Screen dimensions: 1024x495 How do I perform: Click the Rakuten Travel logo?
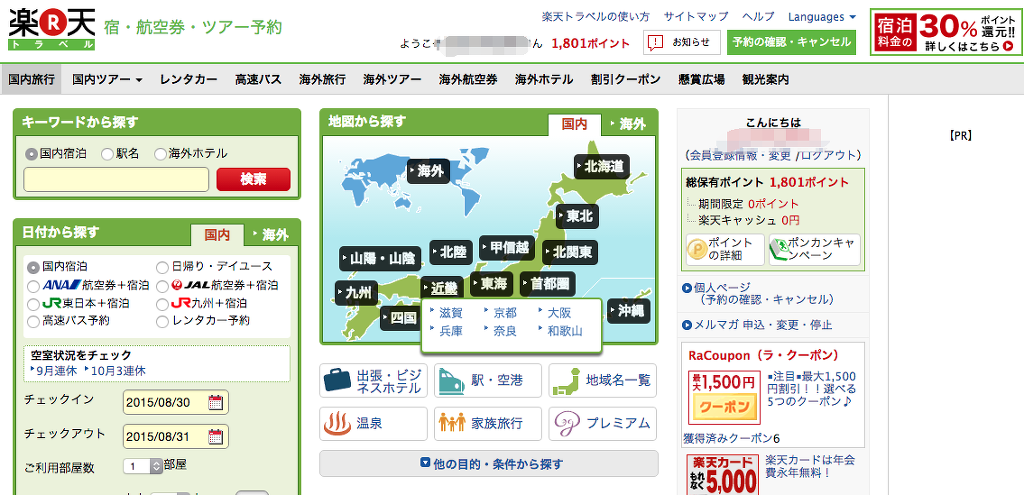pyautogui.click(x=52, y=29)
